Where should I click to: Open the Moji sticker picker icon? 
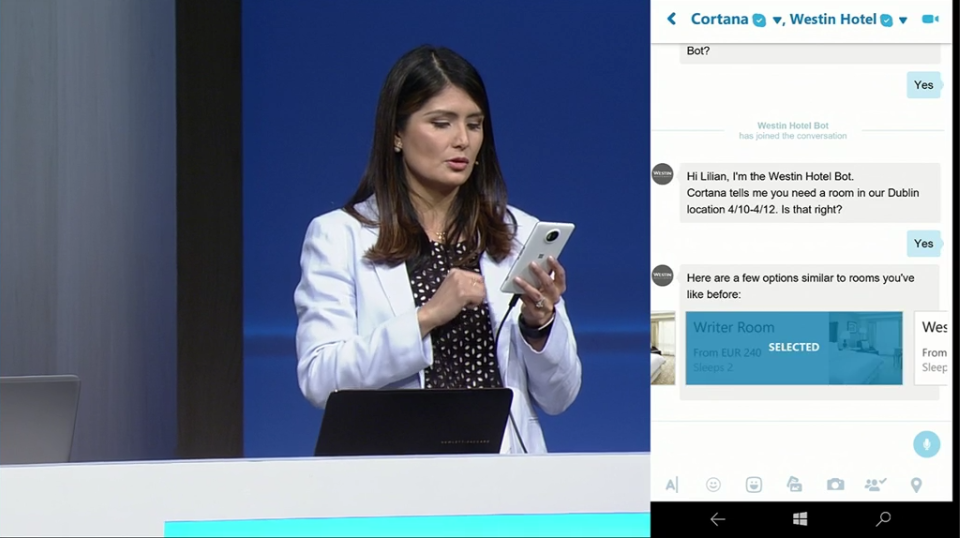coord(754,484)
